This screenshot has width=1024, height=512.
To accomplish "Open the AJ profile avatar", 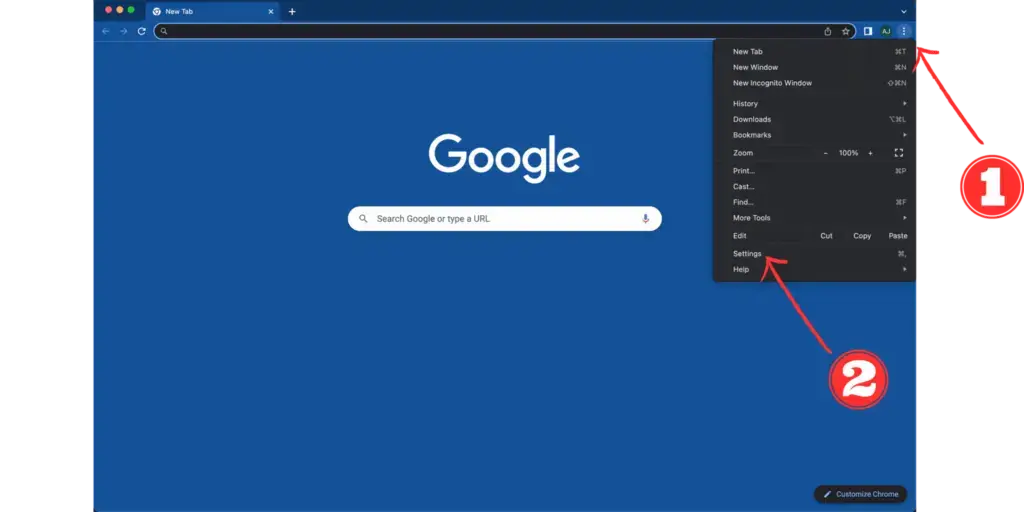I will [886, 31].
